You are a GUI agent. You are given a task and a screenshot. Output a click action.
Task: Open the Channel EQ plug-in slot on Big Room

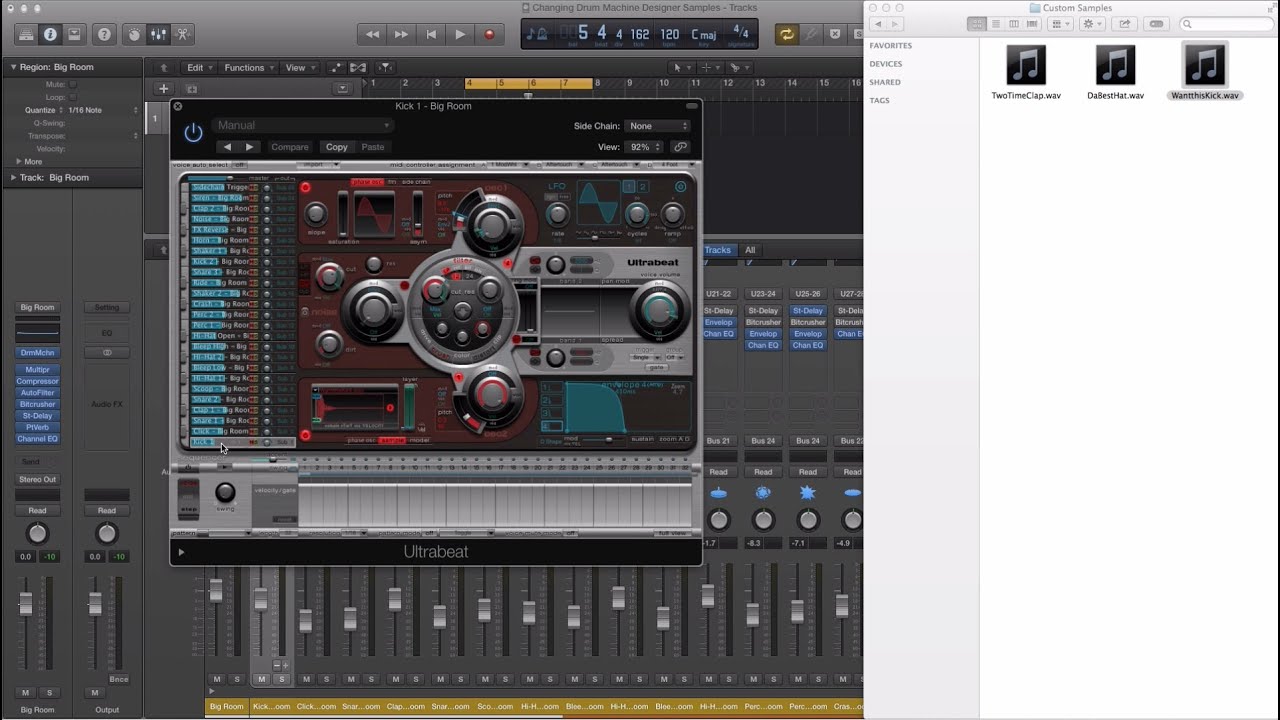point(37,439)
